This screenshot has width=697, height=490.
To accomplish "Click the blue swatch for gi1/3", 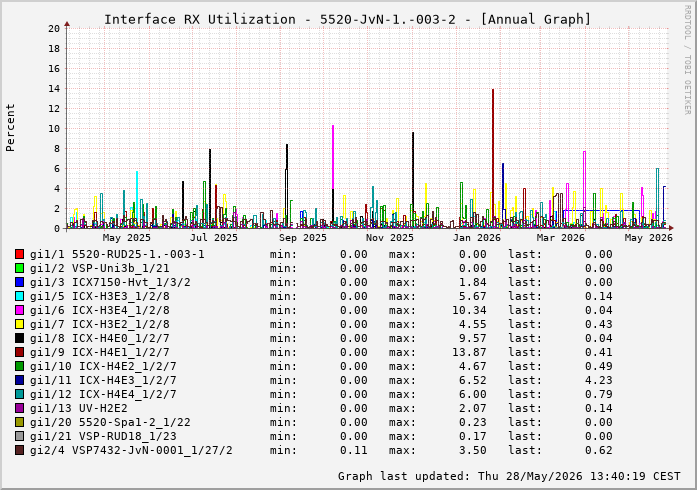I will [19, 282].
